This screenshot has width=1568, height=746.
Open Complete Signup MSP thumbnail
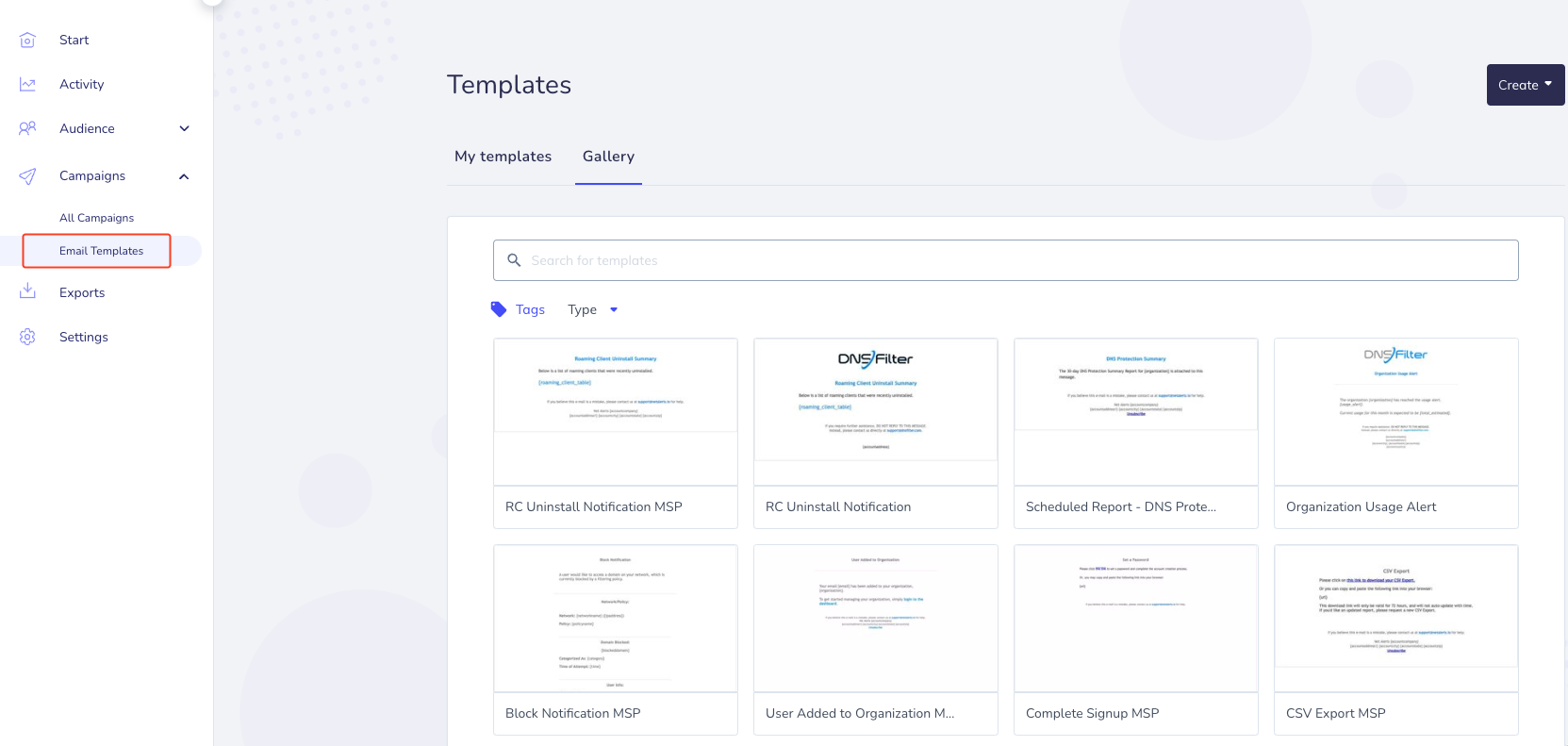click(x=1136, y=619)
